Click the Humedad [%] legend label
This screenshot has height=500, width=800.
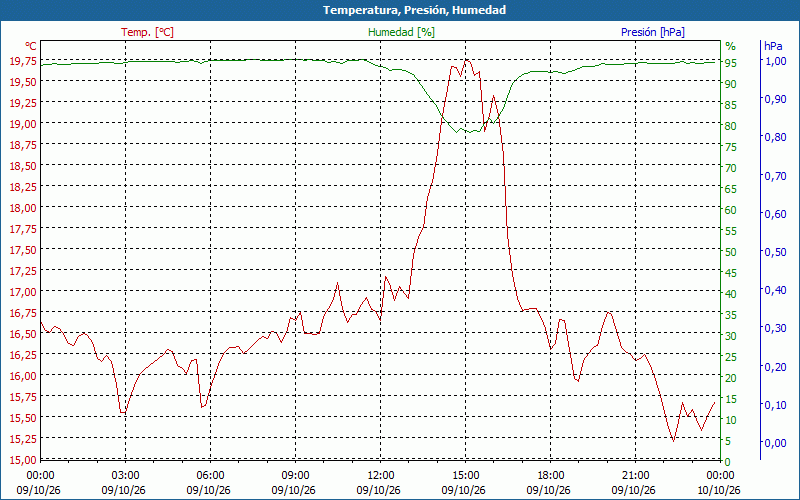click(x=401, y=32)
